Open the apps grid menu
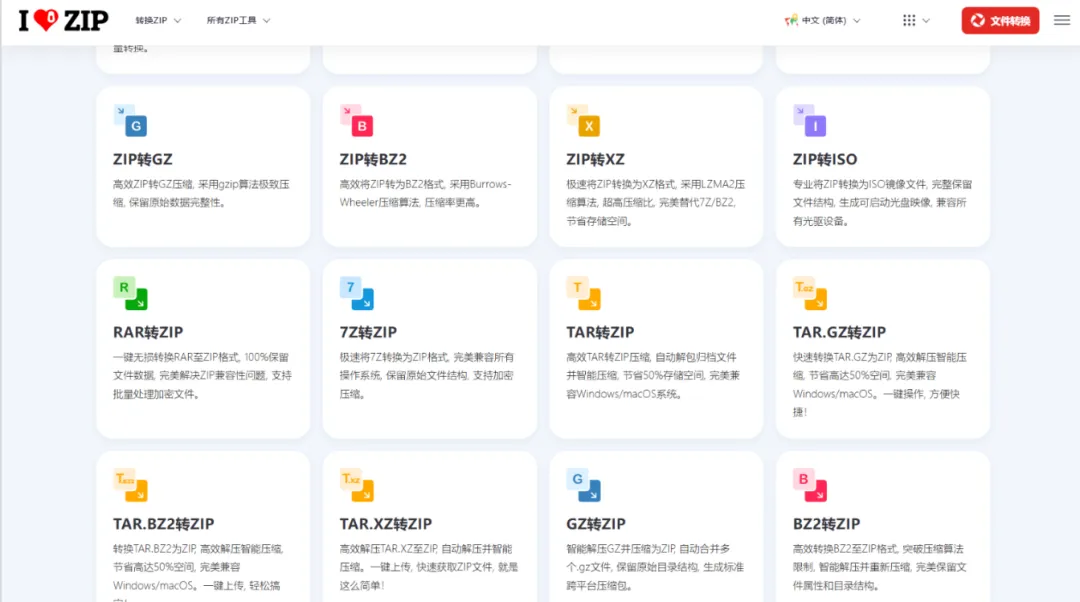This screenshot has width=1080, height=602. tap(916, 21)
